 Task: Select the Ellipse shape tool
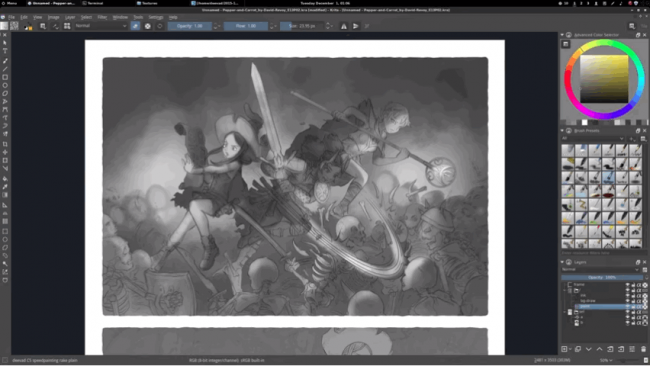tap(5, 85)
